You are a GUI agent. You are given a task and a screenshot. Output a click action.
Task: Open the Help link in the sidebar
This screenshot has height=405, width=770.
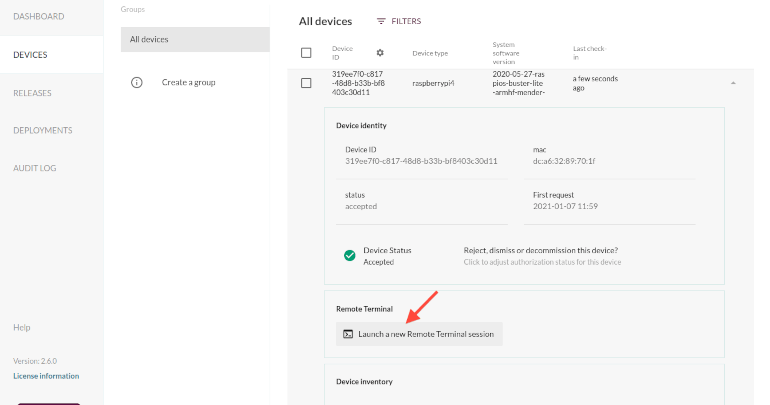pos(21,327)
